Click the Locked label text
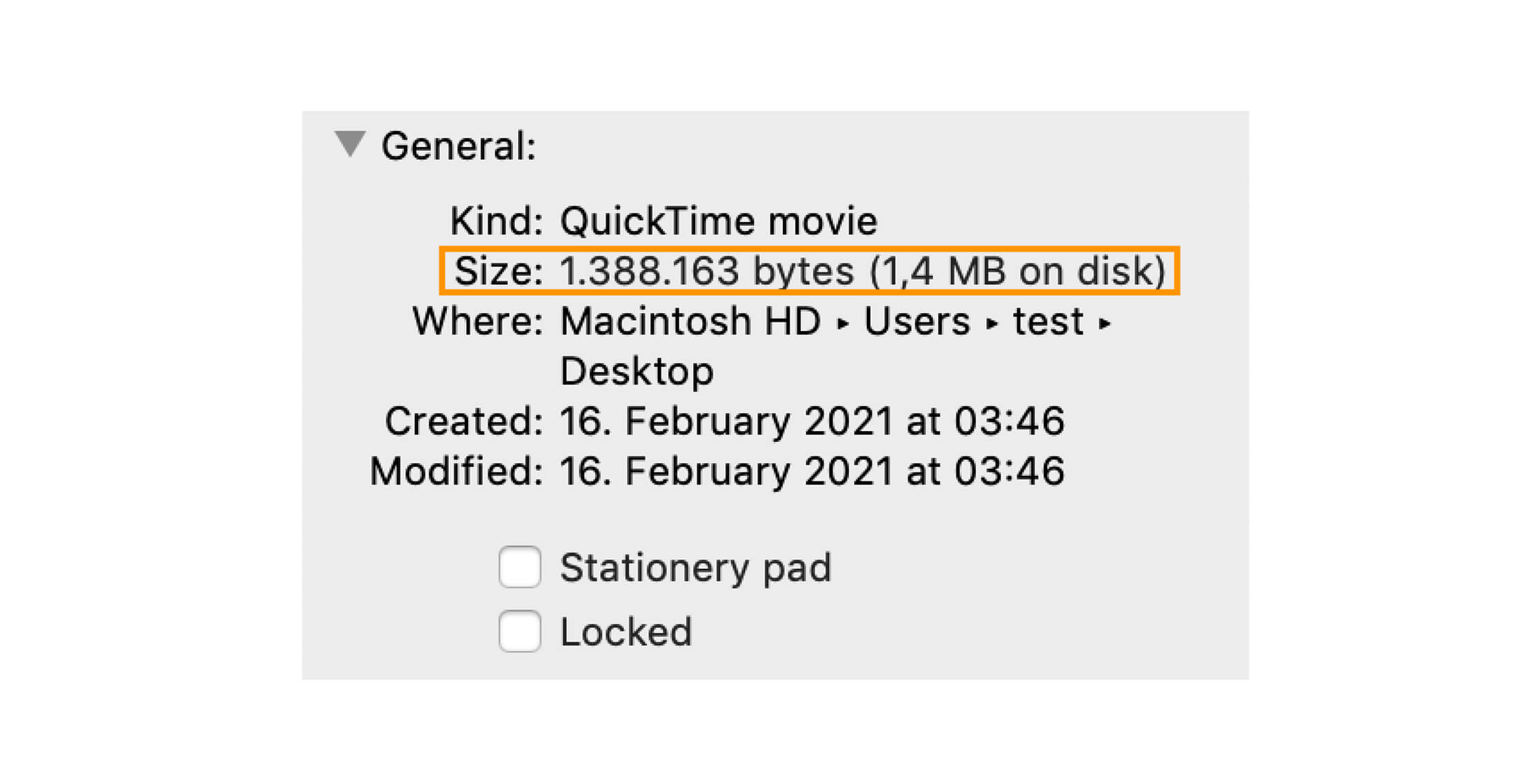Viewport: 1531px width, 784px height. [626, 632]
